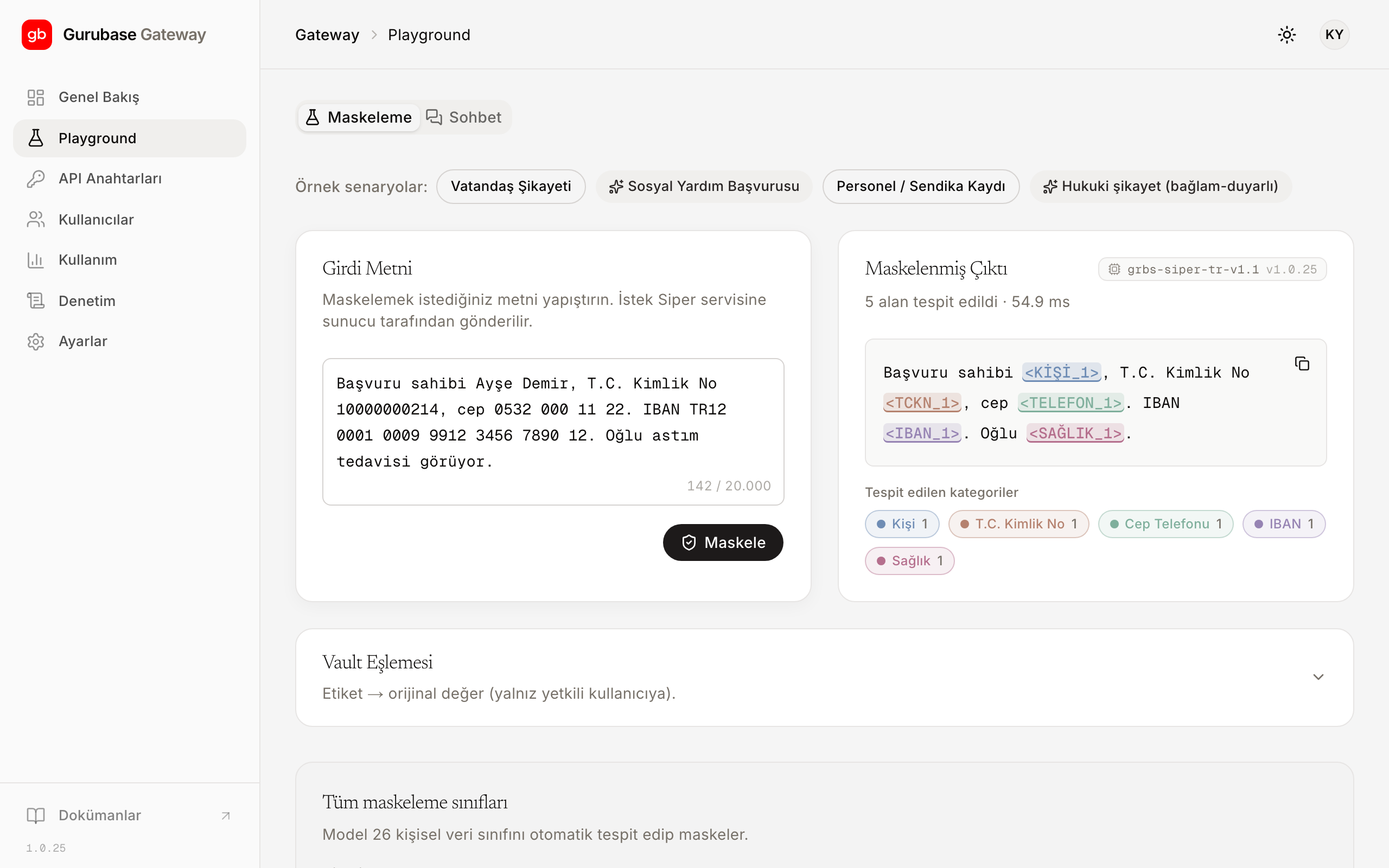
Task: Click the Kullanıcılar people icon
Action: coord(36,219)
